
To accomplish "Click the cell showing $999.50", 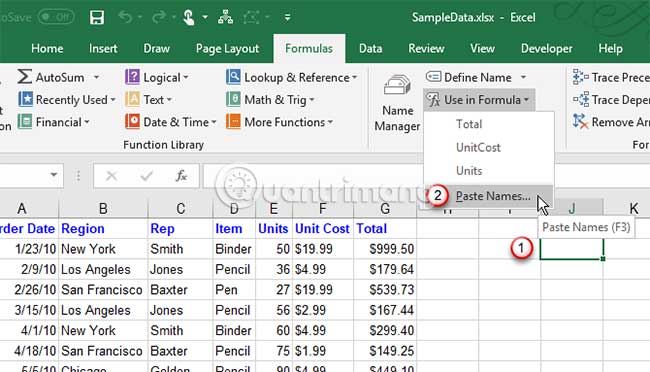I will point(385,249).
